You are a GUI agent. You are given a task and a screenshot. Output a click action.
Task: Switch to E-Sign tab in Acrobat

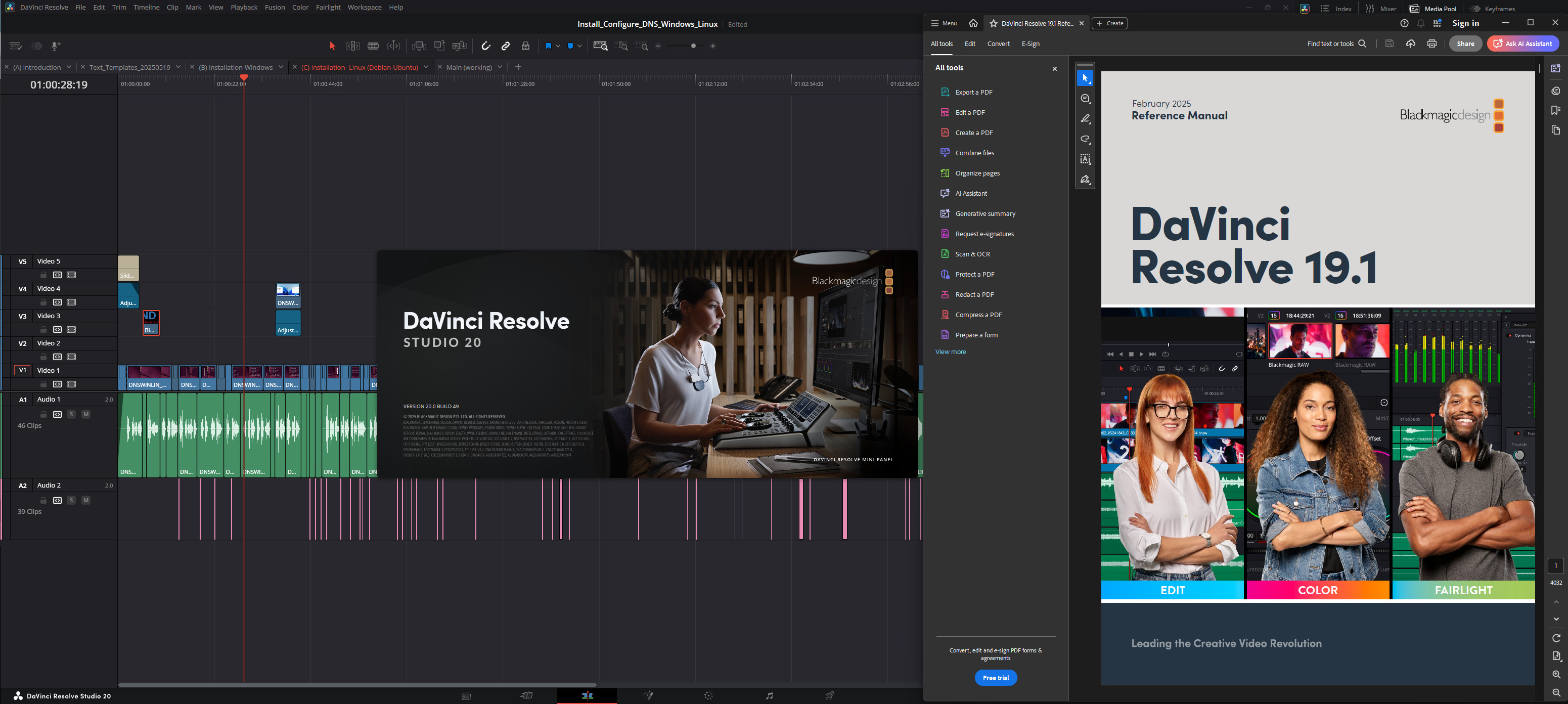tap(1030, 44)
